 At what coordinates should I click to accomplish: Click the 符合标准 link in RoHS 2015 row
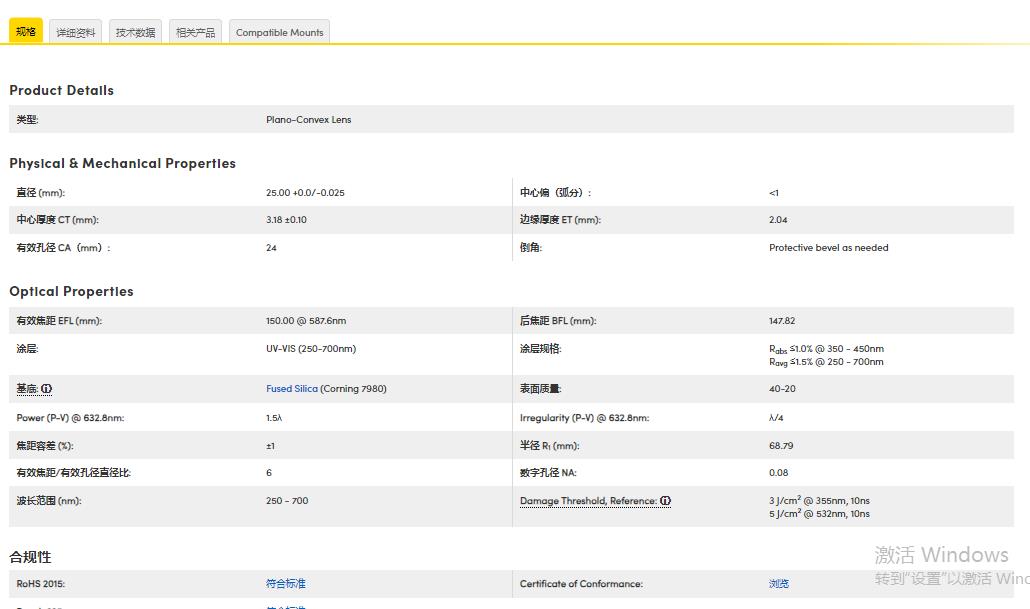coord(285,584)
